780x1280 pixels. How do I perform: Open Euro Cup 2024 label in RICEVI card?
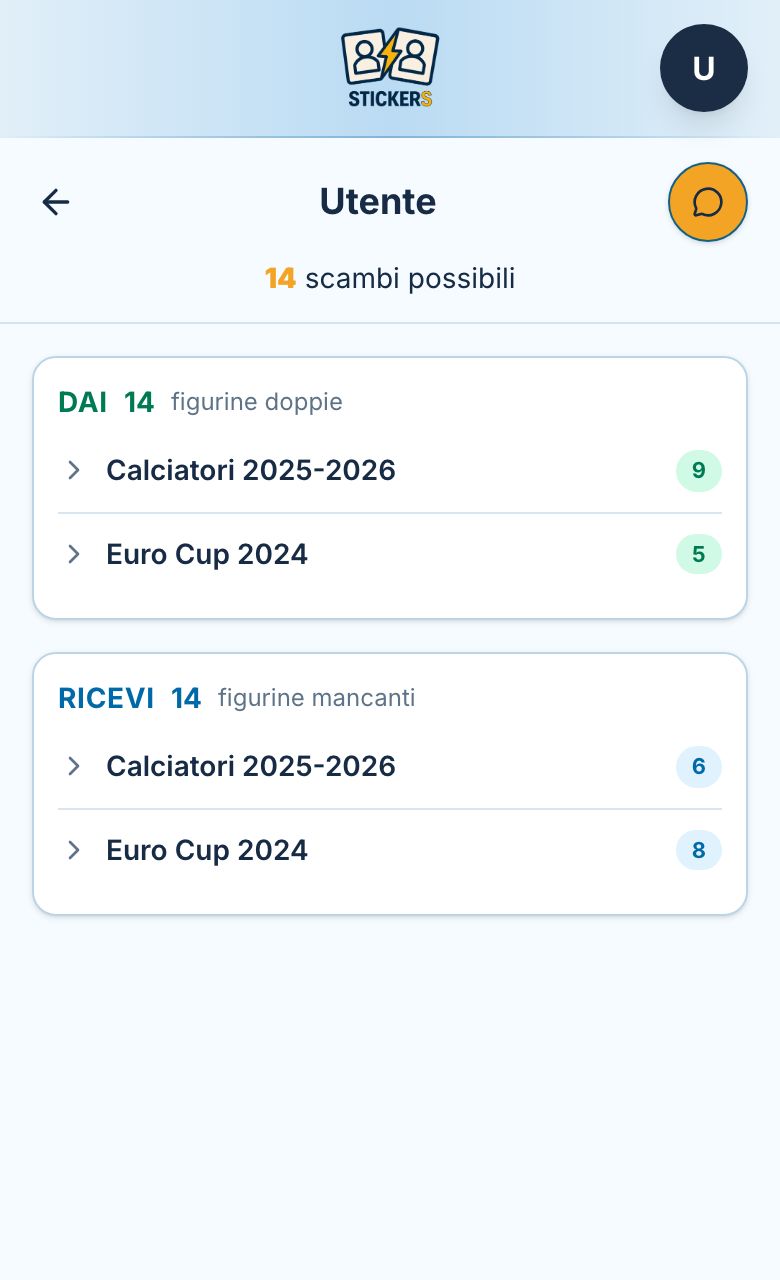pos(207,850)
